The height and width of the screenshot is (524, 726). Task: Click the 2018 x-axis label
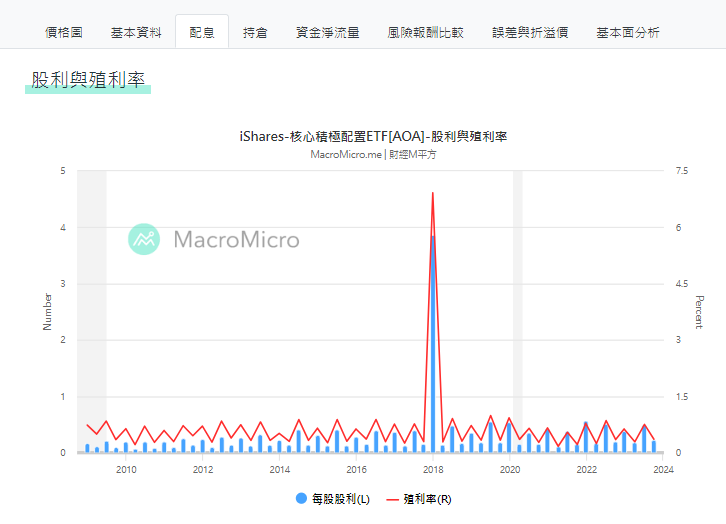[433, 470]
